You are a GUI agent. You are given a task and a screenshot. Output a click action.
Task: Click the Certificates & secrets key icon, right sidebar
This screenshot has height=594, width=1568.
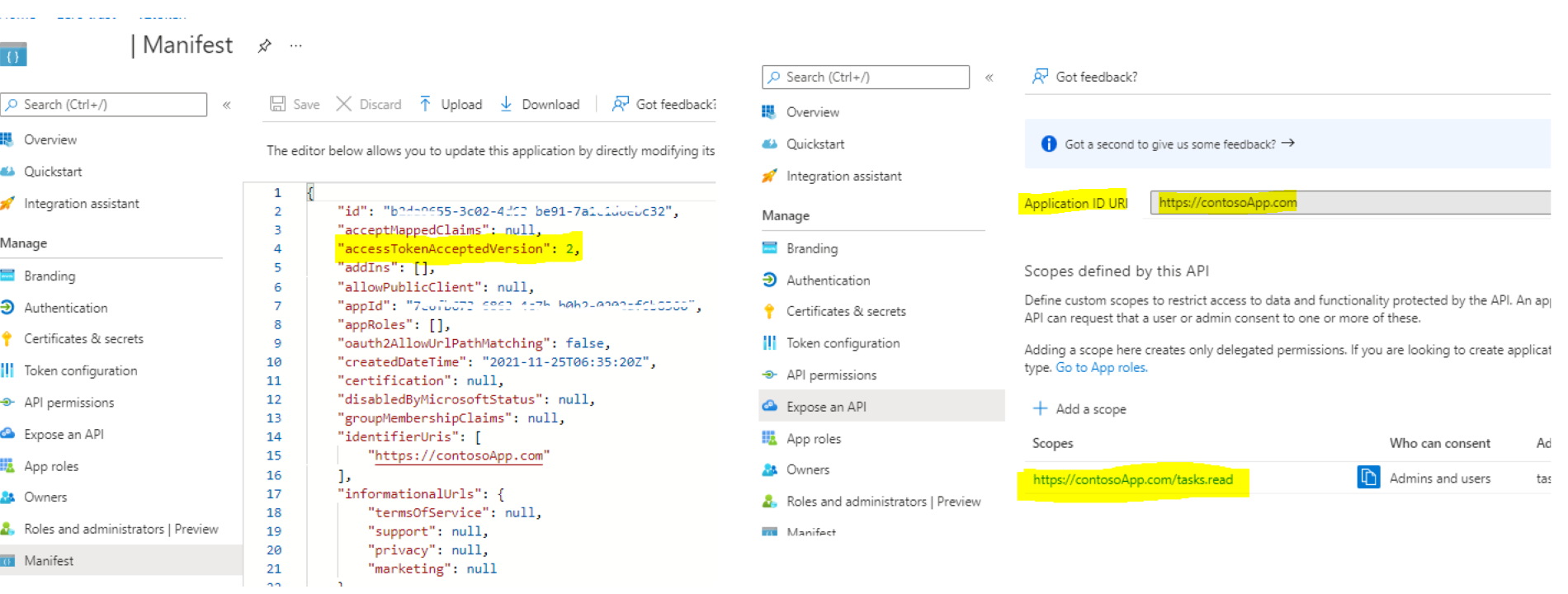[769, 311]
